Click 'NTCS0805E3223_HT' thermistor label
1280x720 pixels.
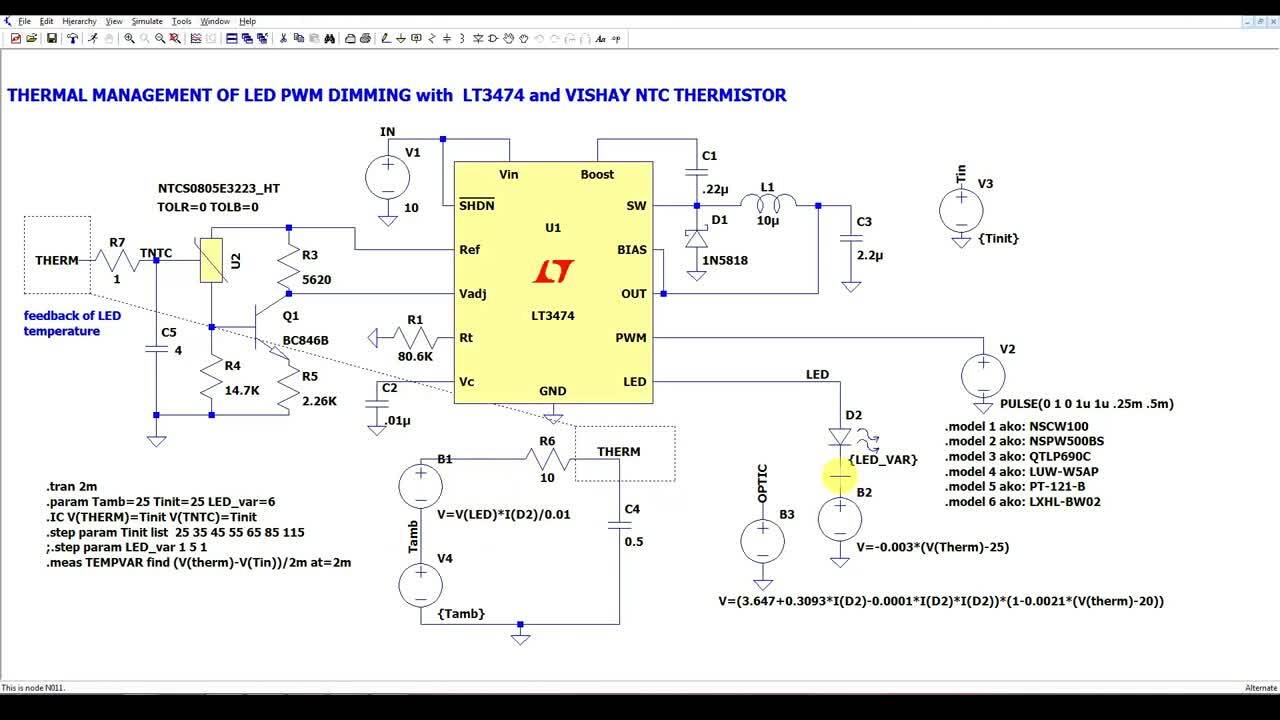[x=219, y=188]
